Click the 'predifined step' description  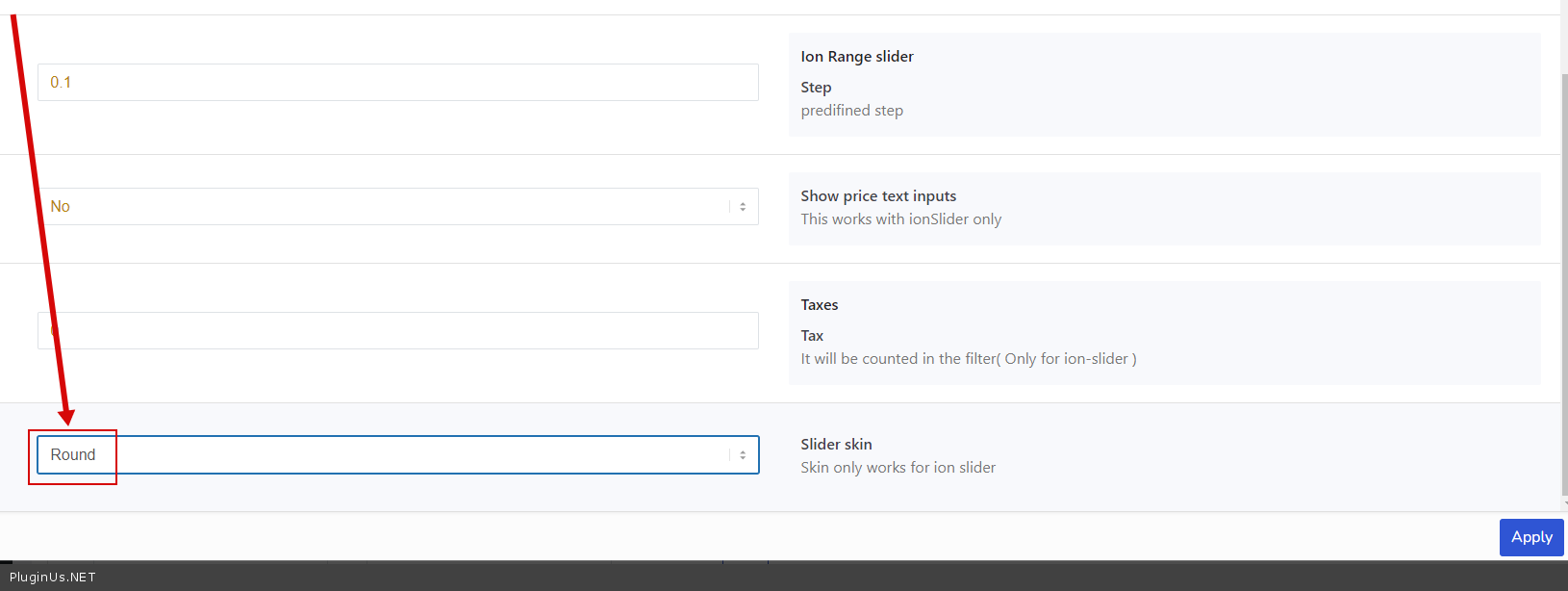tap(851, 111)
